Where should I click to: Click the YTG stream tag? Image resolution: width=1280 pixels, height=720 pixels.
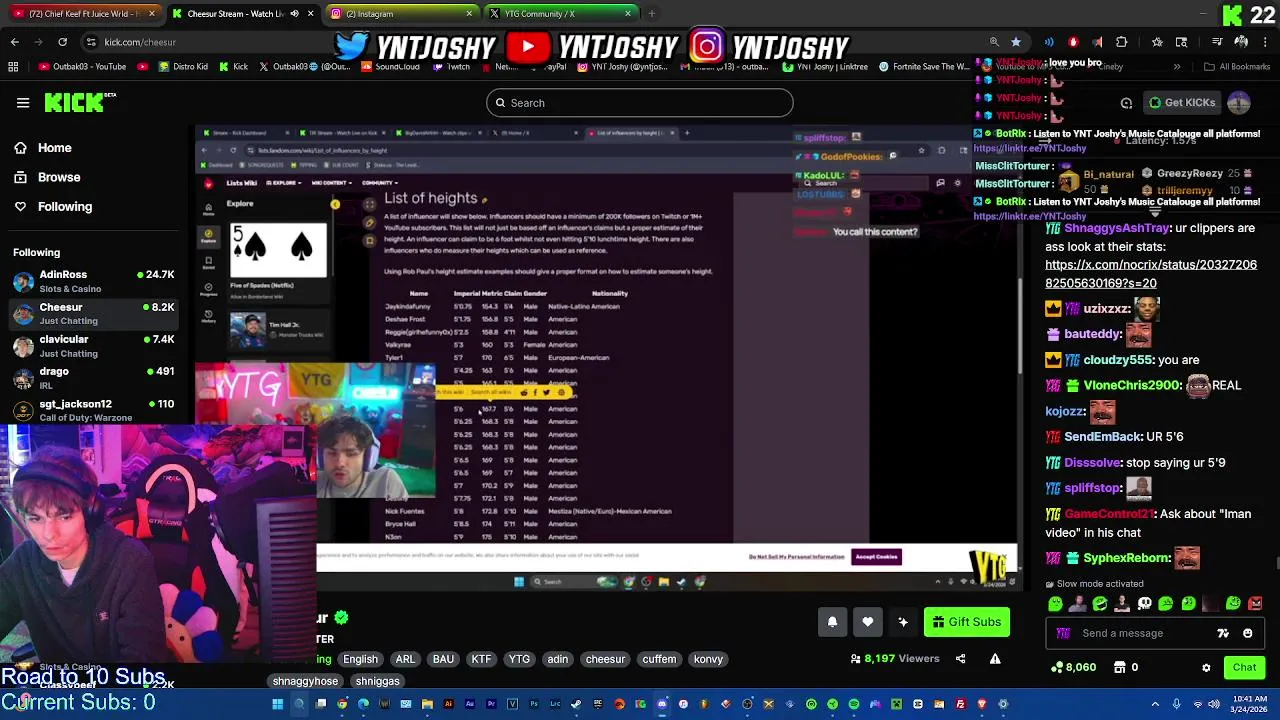(519, 659)
